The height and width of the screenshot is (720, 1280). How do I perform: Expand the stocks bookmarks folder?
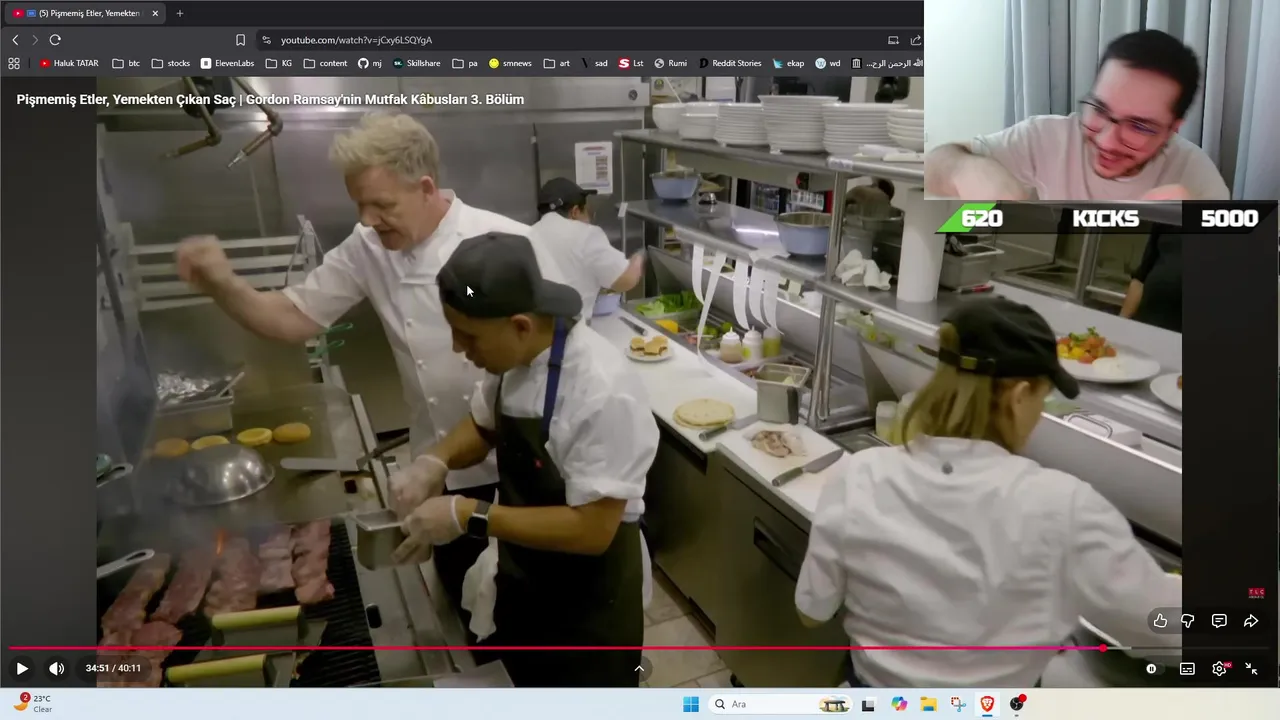pos(171,63)
